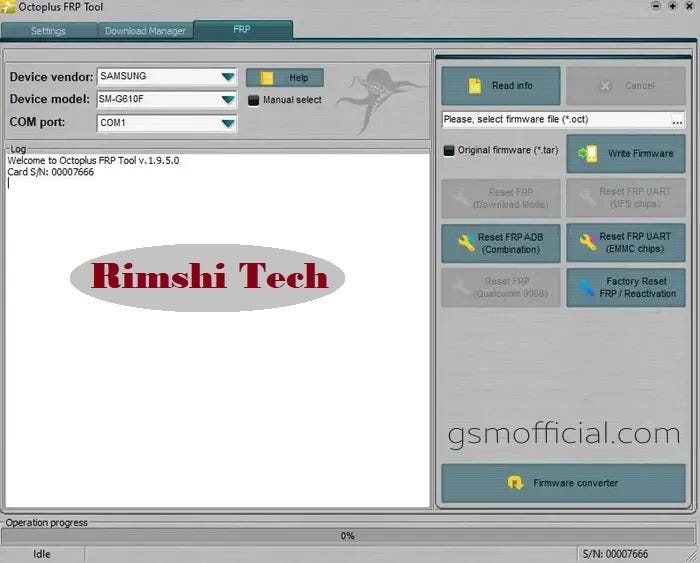The height and width of the screenshot is (563, 700).
Task: Click the Octoplus app icon in title bar
Action: (8, 7)
